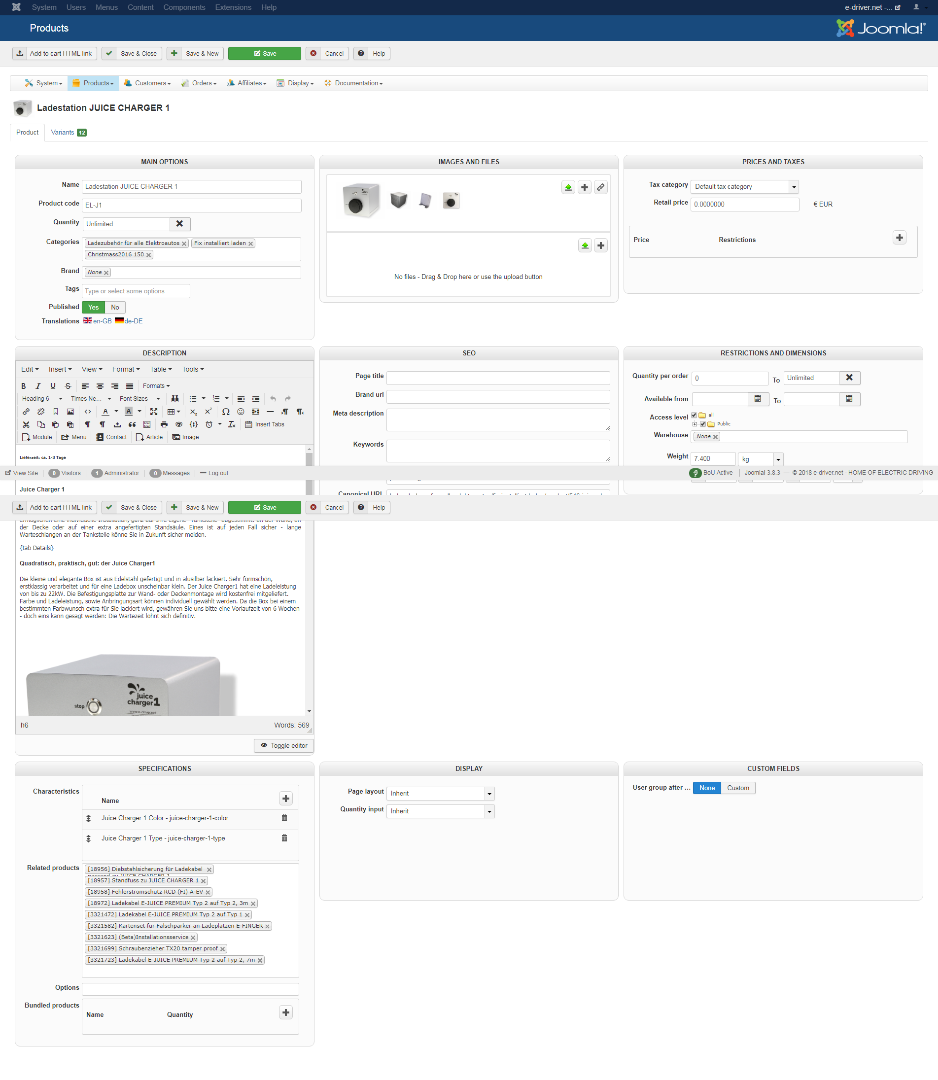Apply superscript formatting
This screenshot has height=1080, width=938.
[x=208, y=412]
